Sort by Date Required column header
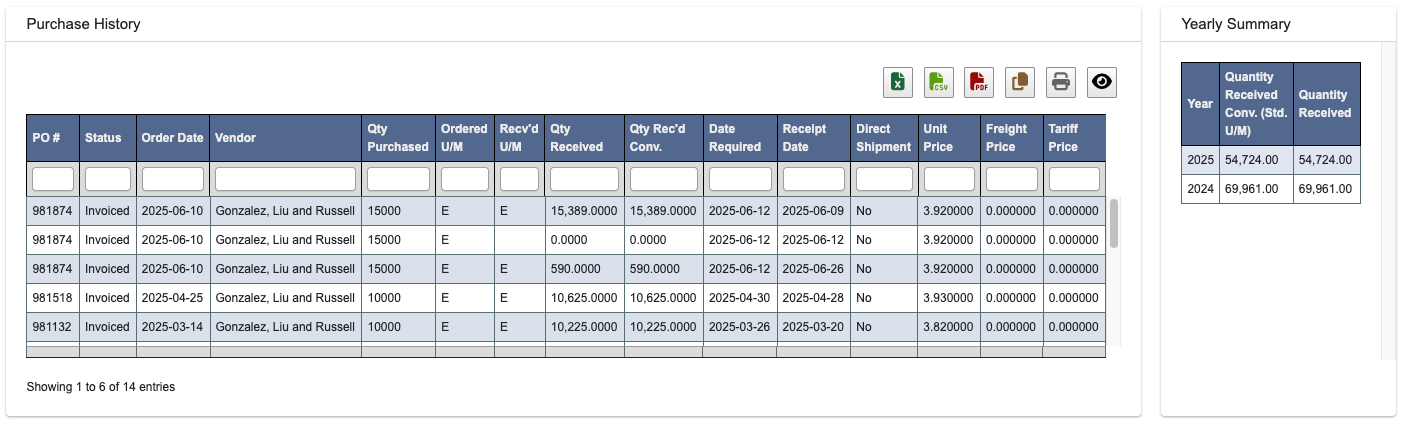The image size is (1420, 430). point(740,138)
